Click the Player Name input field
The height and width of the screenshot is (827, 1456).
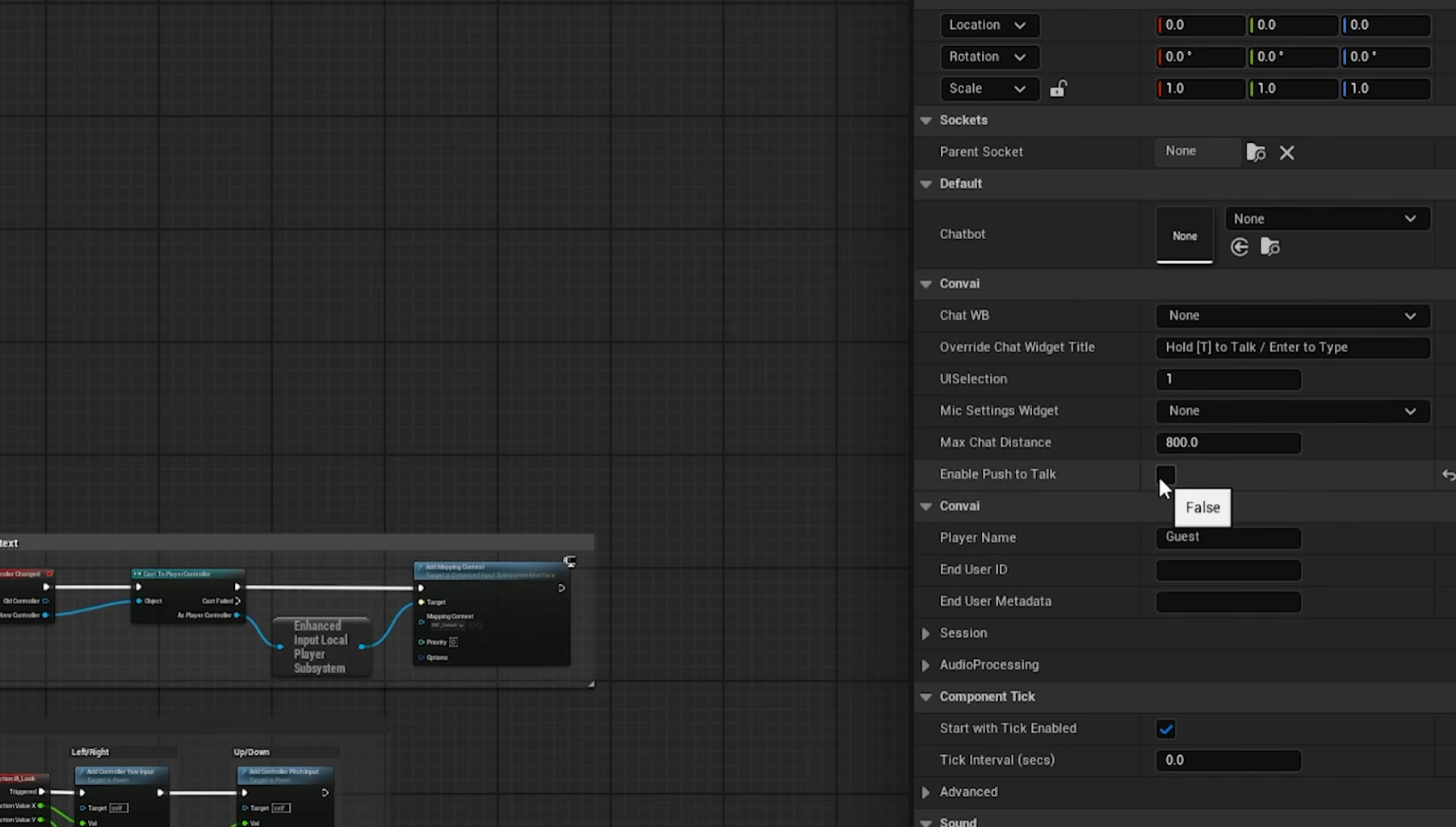pos(1227,538)
